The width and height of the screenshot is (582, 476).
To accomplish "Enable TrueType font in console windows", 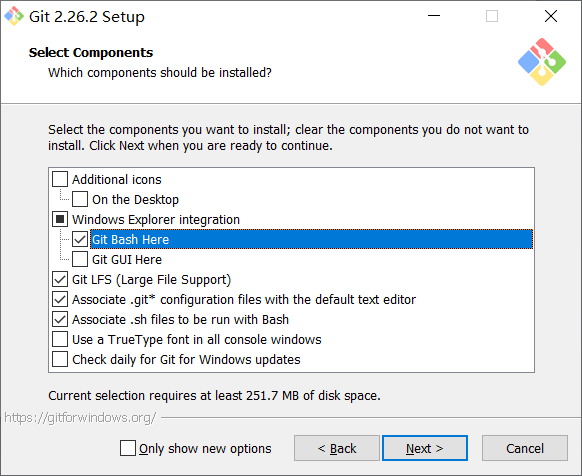I will [60, 339].
